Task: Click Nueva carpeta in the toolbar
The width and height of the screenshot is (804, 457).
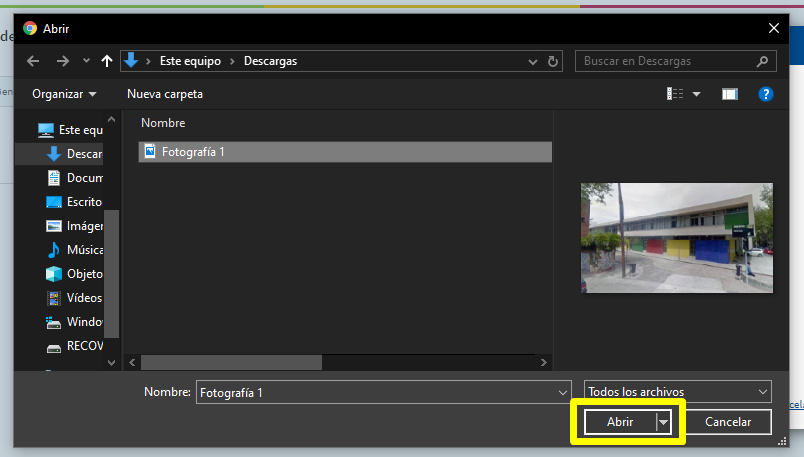Action: click(165, 94)
